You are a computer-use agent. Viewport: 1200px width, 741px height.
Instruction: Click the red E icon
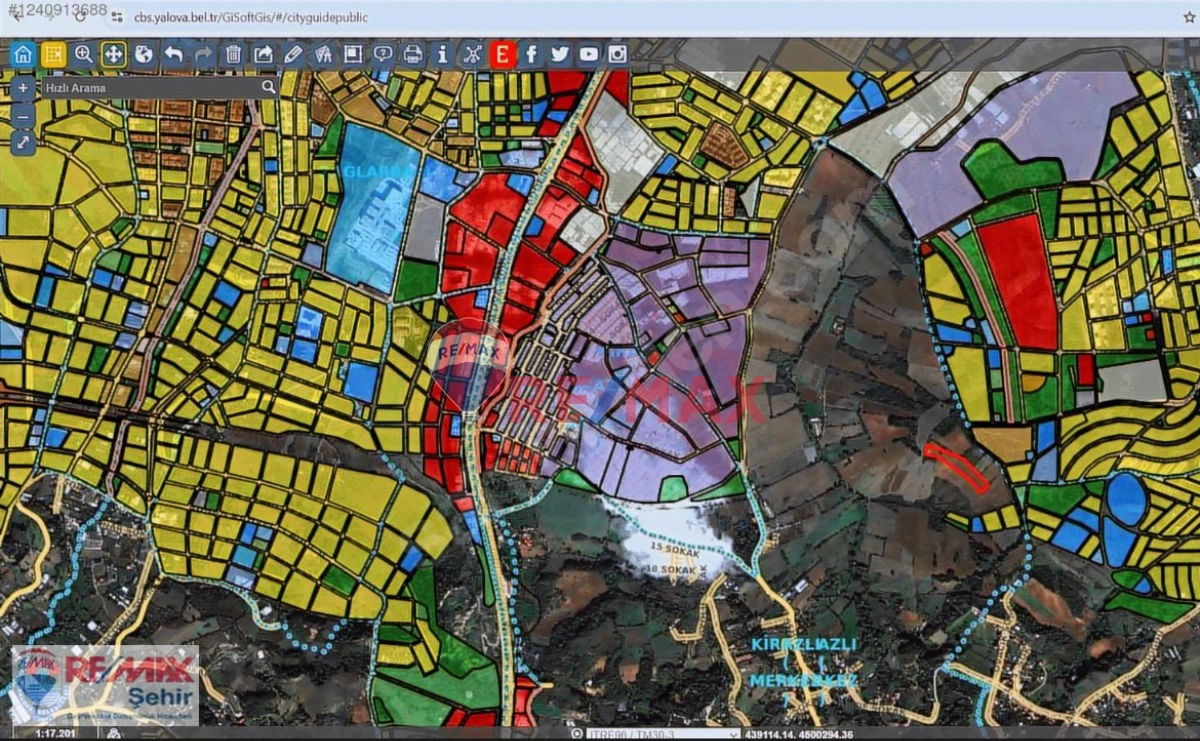pos(502,54)
